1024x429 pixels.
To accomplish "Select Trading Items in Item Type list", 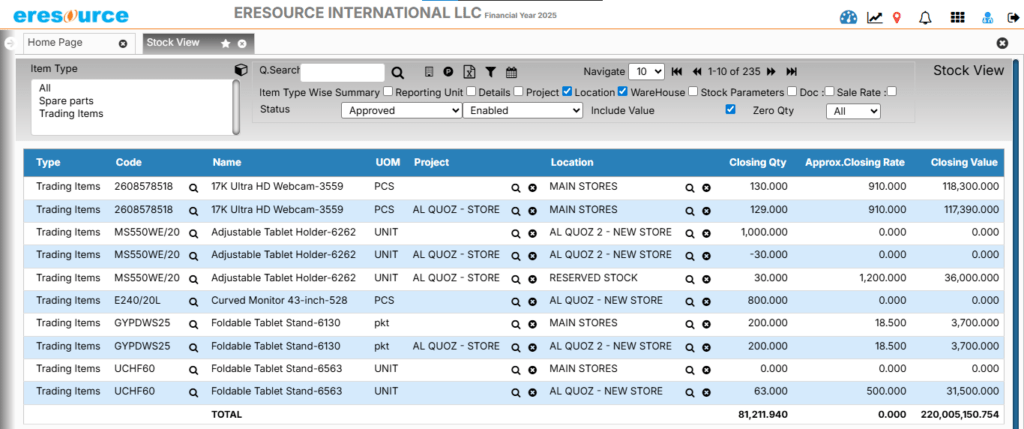I will tap(71, 114).
